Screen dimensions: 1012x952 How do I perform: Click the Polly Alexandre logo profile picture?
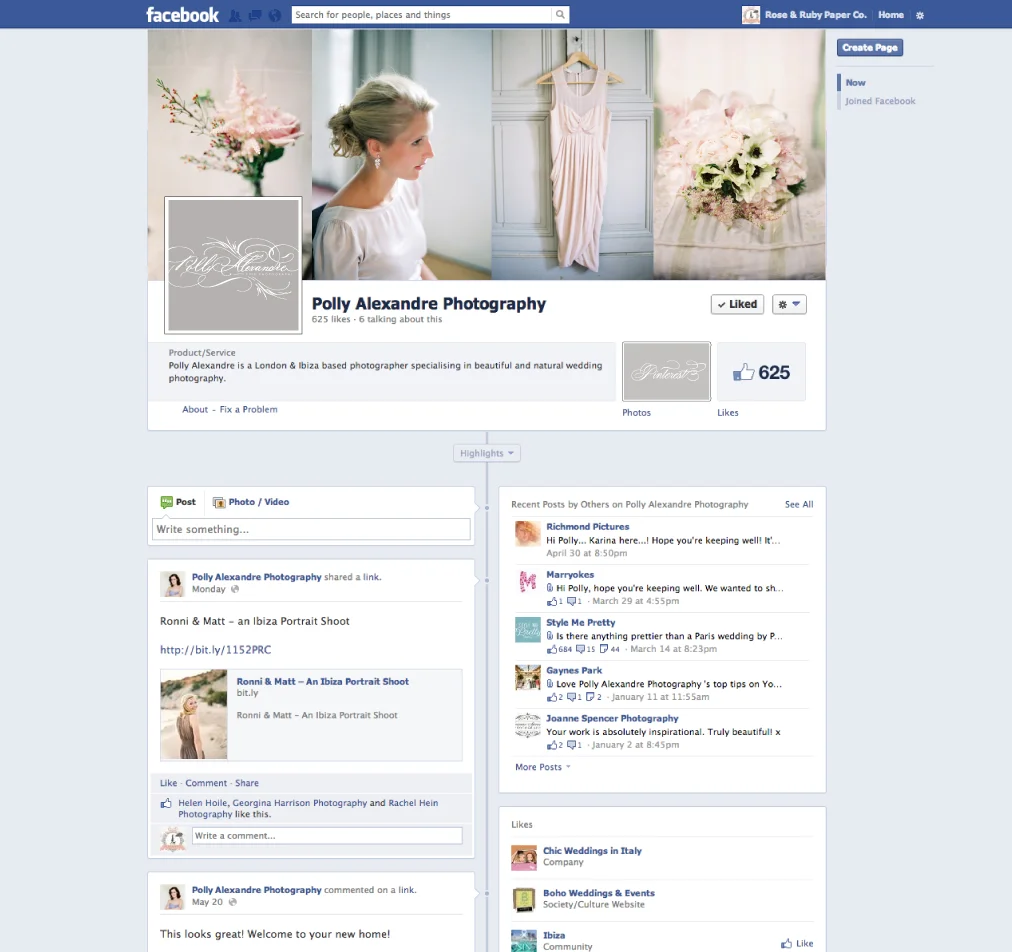tap(233, 265)
